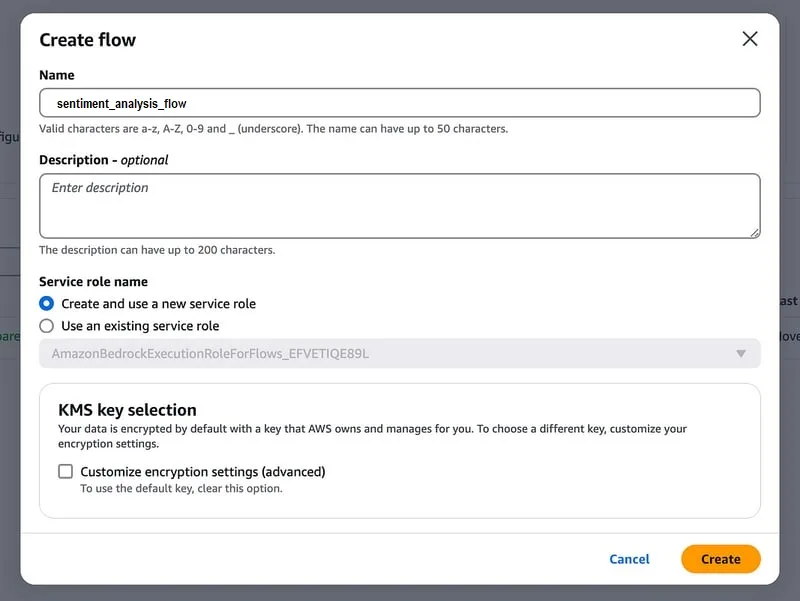
Task: Select Use an existing service role
Action: pyautogui.click(x=46, y=326)
